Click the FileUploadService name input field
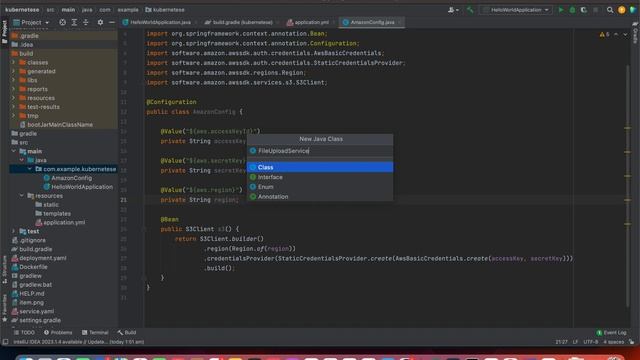Viewport: 640px width, 360px height. 320,151
